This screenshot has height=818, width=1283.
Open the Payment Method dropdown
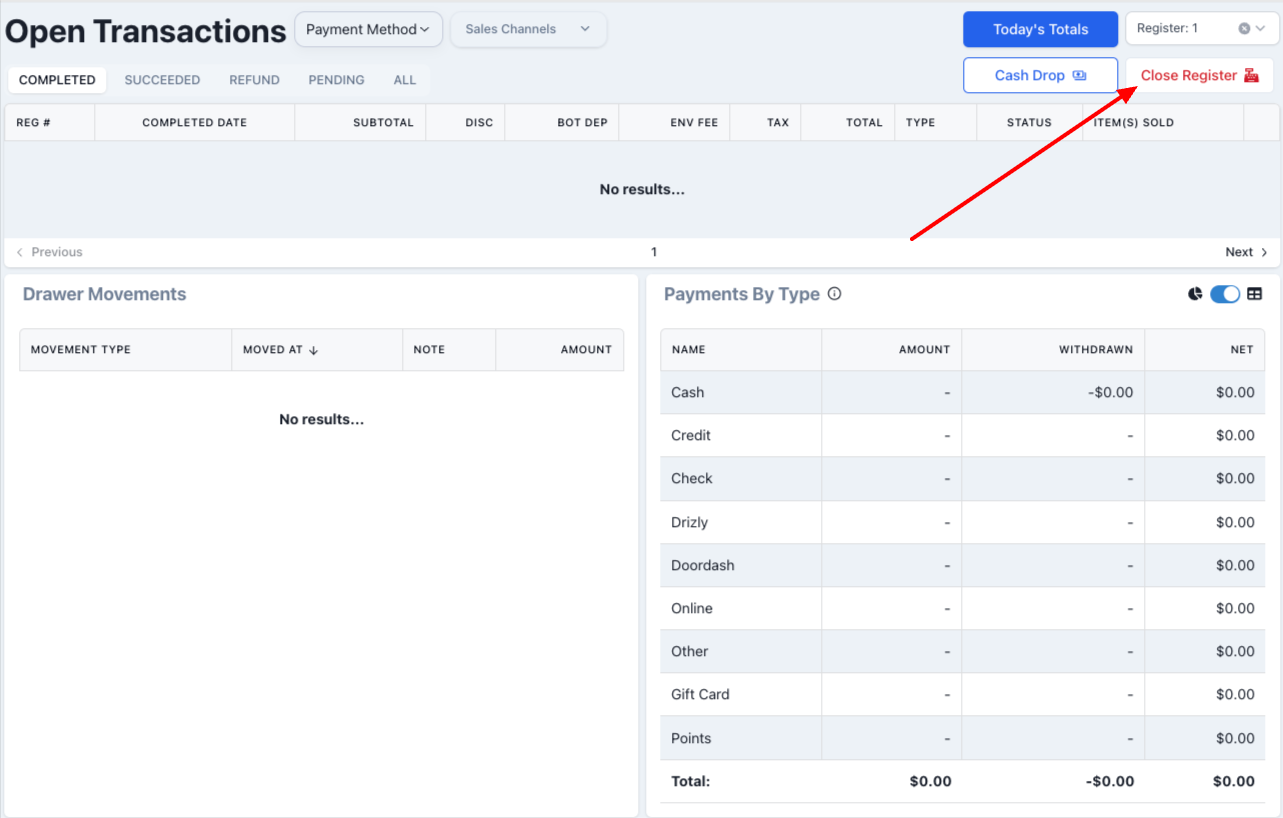click(368, 30)
